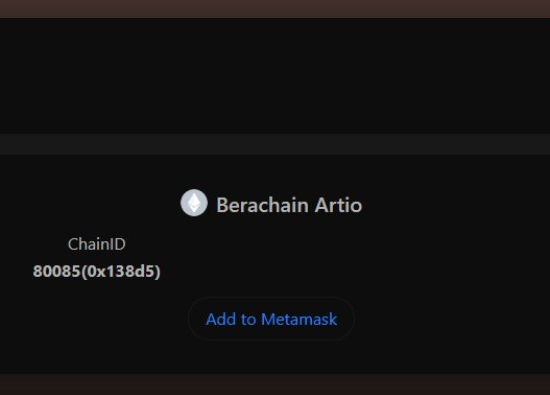Click the Add to Metamask button
Image resolution: width=550 pixels, height=395 pixels.
pyautogui.click(x=271, y=319)
